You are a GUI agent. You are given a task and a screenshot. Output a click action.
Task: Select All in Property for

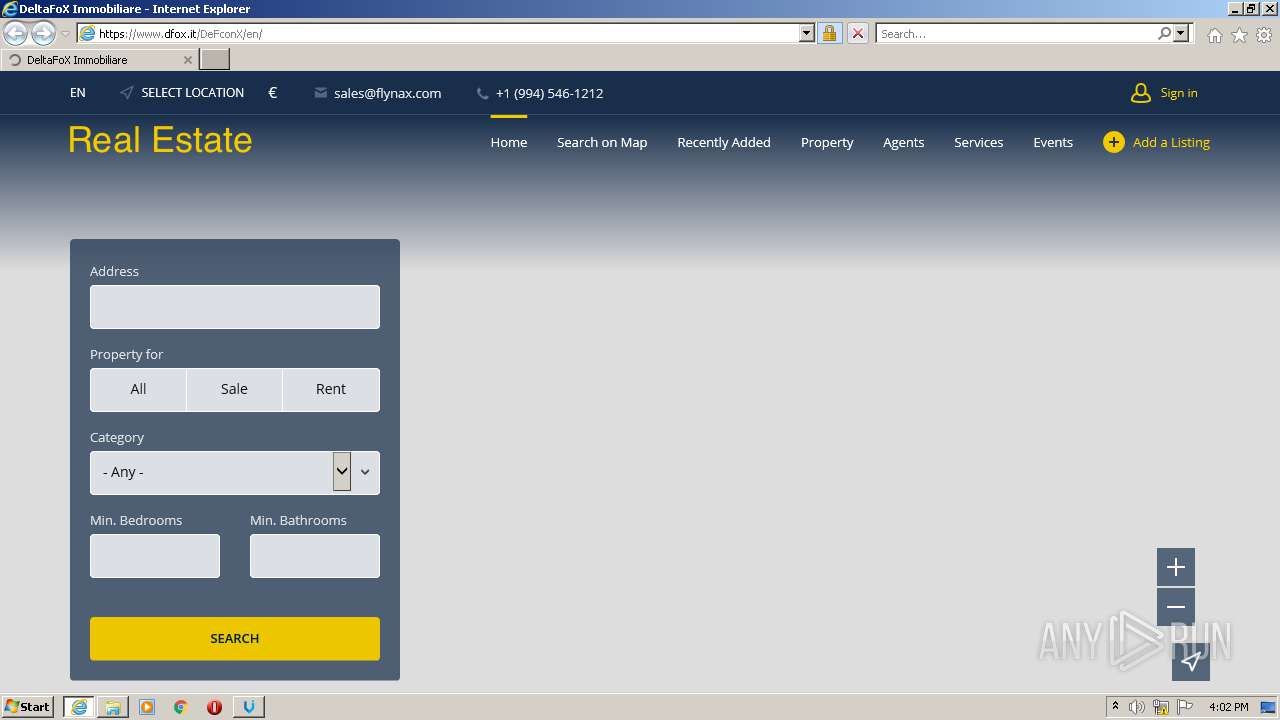point(138,390)
